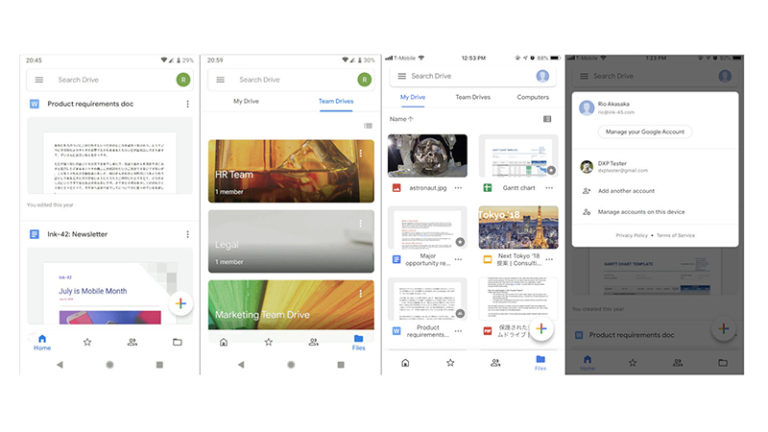Open the Product requirements doc text preview

click(x=110, y=156)
